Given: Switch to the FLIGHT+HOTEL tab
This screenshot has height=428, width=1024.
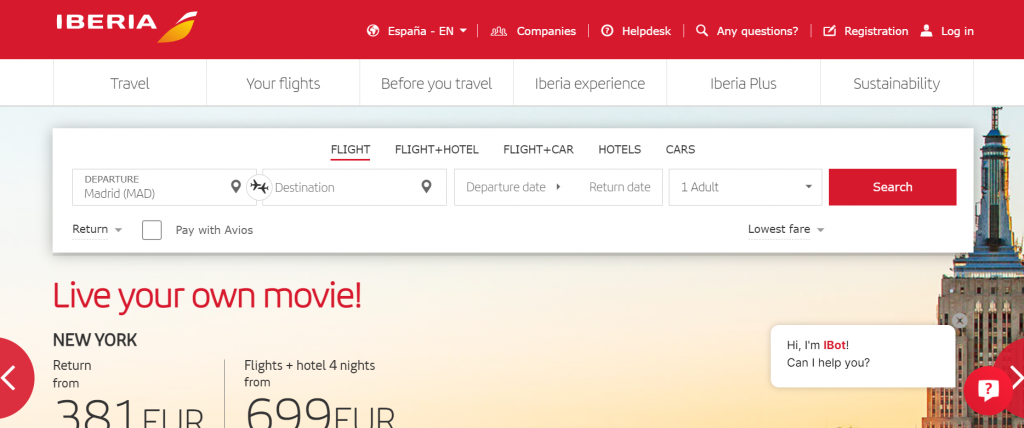Looking at the screenshot, I should click(x=437, y=150).
